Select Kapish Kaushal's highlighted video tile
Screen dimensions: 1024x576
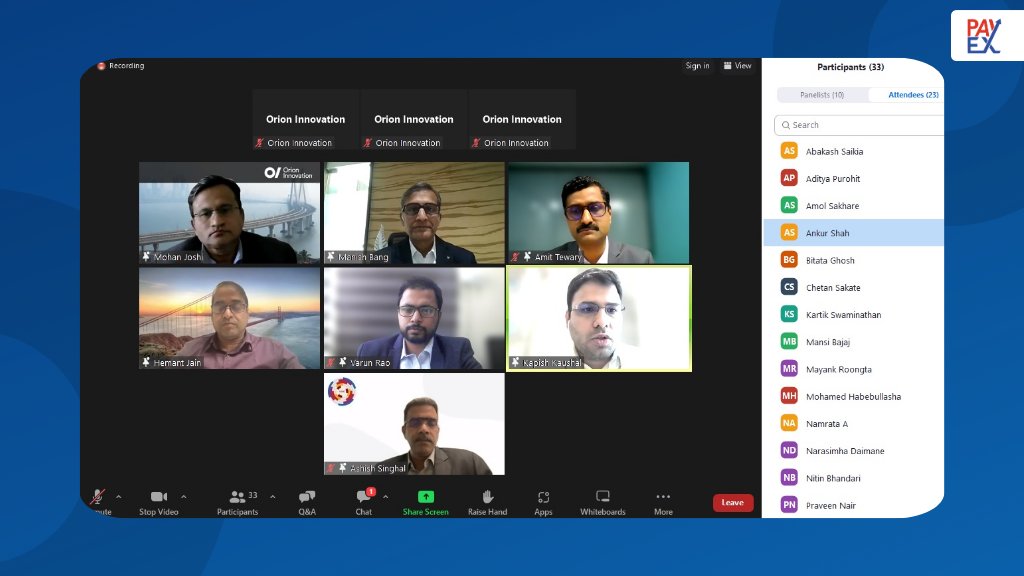tap(599, 319)
